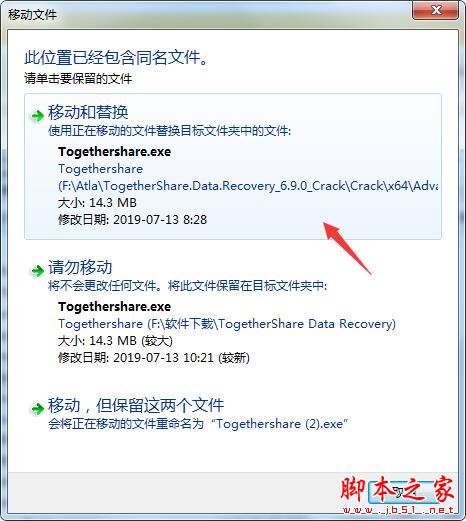
Task: Click the 移动文件 title bar text
Action: click(x=32, y=15)
